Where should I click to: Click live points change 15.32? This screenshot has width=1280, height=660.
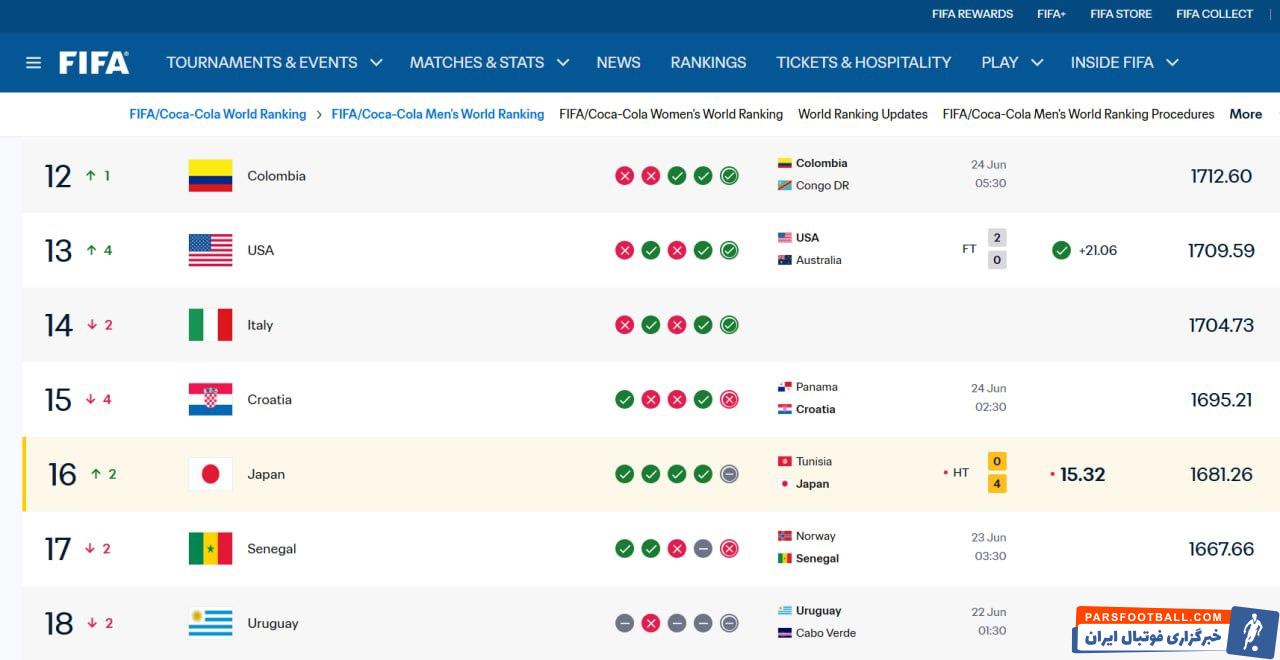click(x=1082, y=474)
